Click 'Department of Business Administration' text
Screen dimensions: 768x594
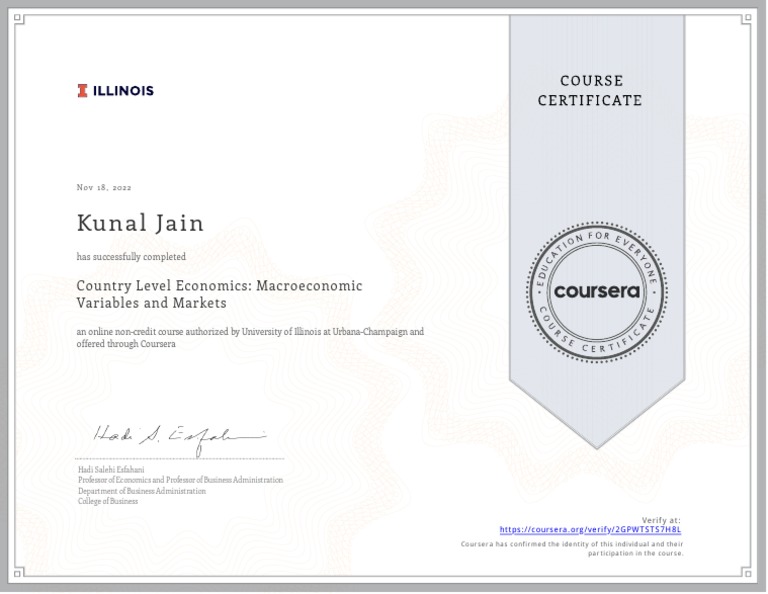pos(142,491)
